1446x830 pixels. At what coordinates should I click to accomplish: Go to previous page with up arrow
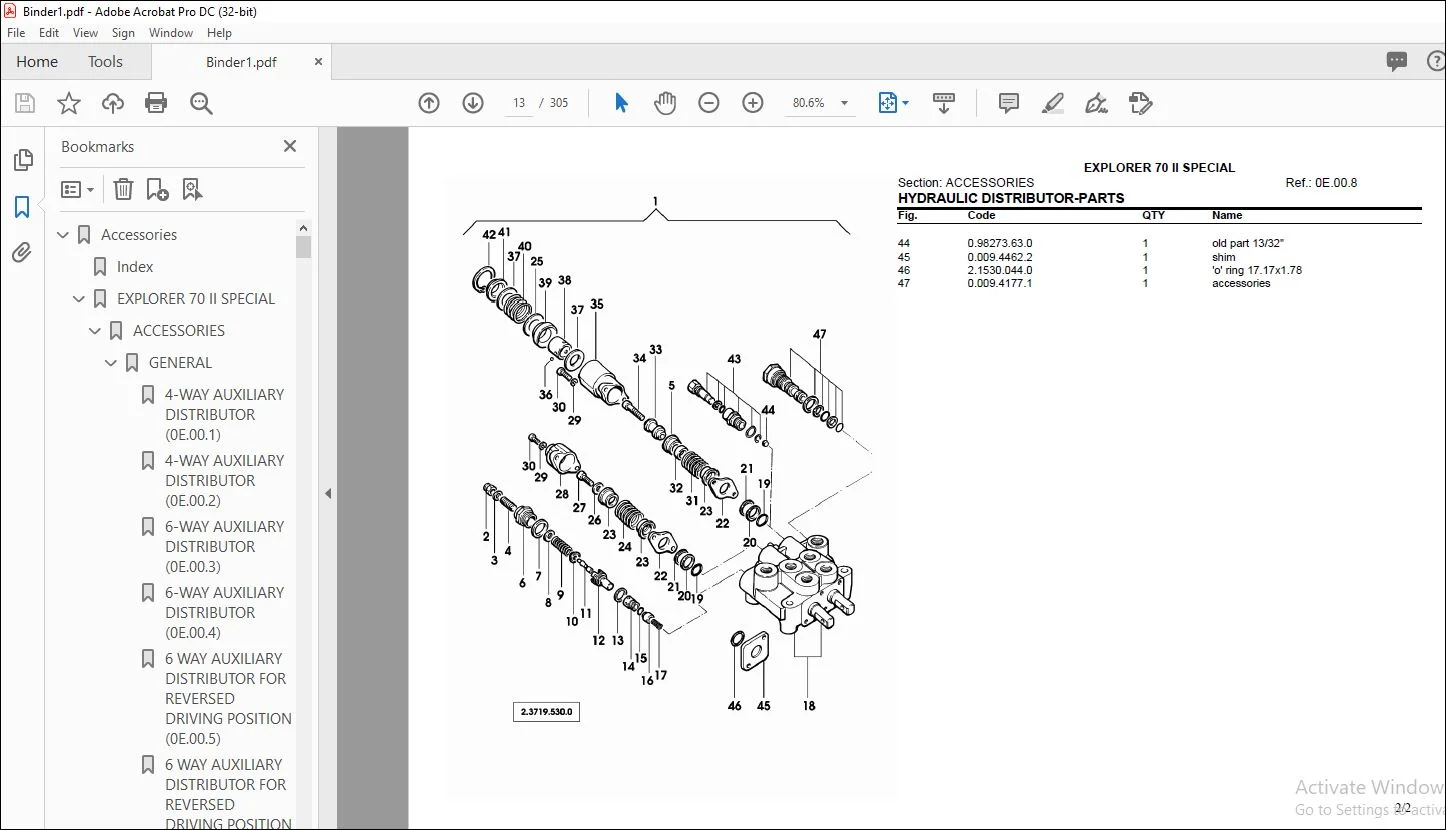(x=429, y=103)
